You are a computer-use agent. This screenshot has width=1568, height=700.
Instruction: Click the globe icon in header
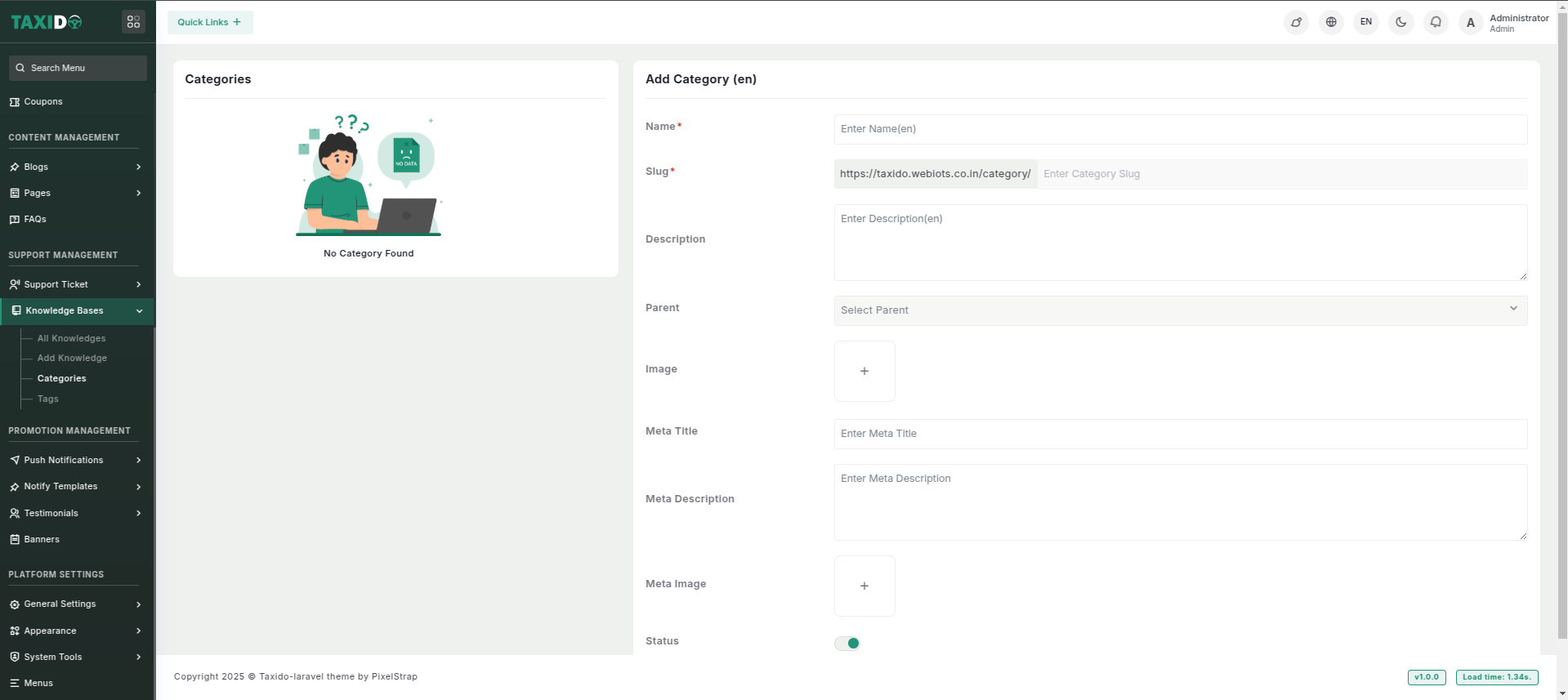click(x=1331, y=22)
